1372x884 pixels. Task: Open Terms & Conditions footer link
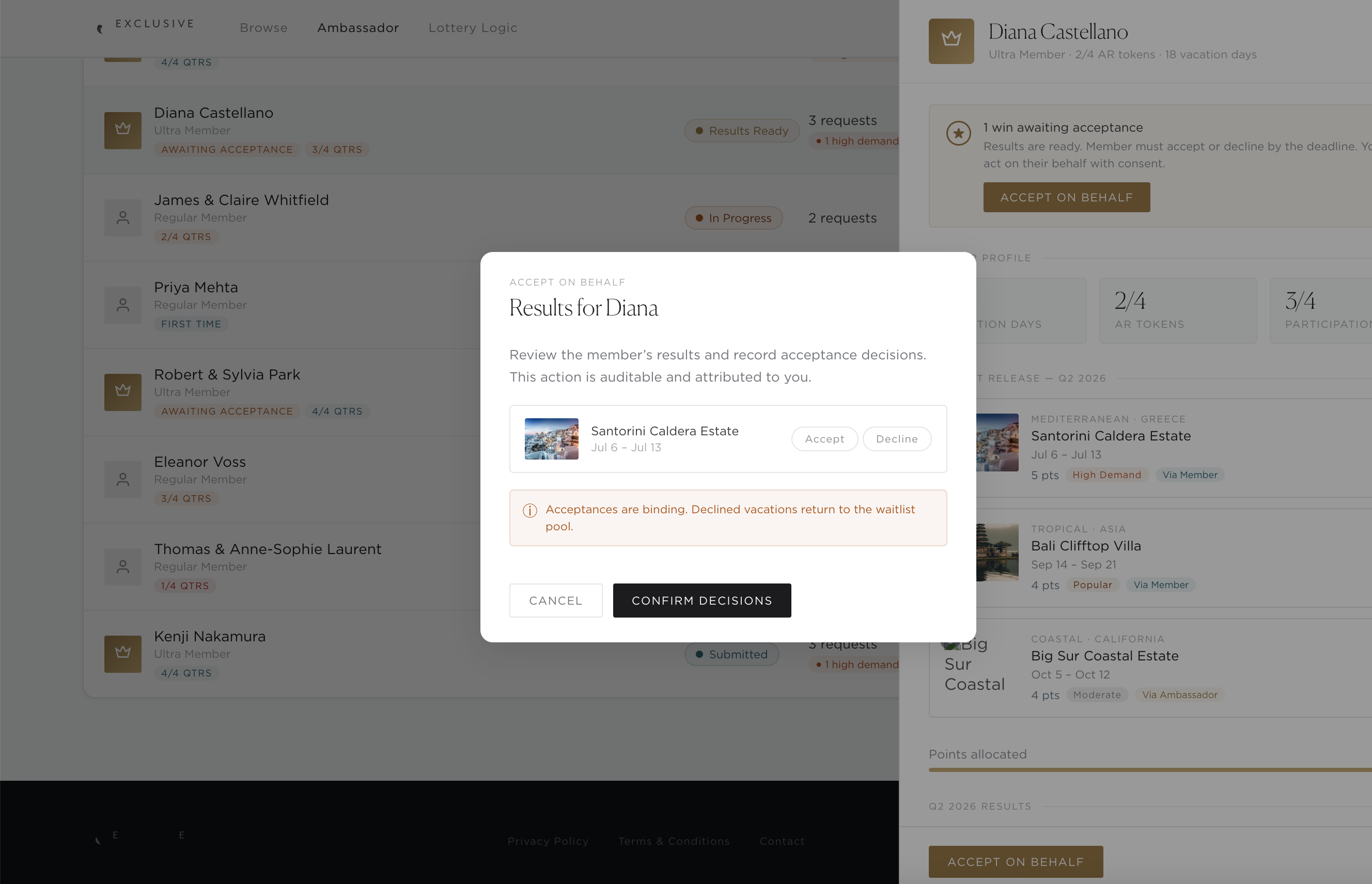(674, 841)
